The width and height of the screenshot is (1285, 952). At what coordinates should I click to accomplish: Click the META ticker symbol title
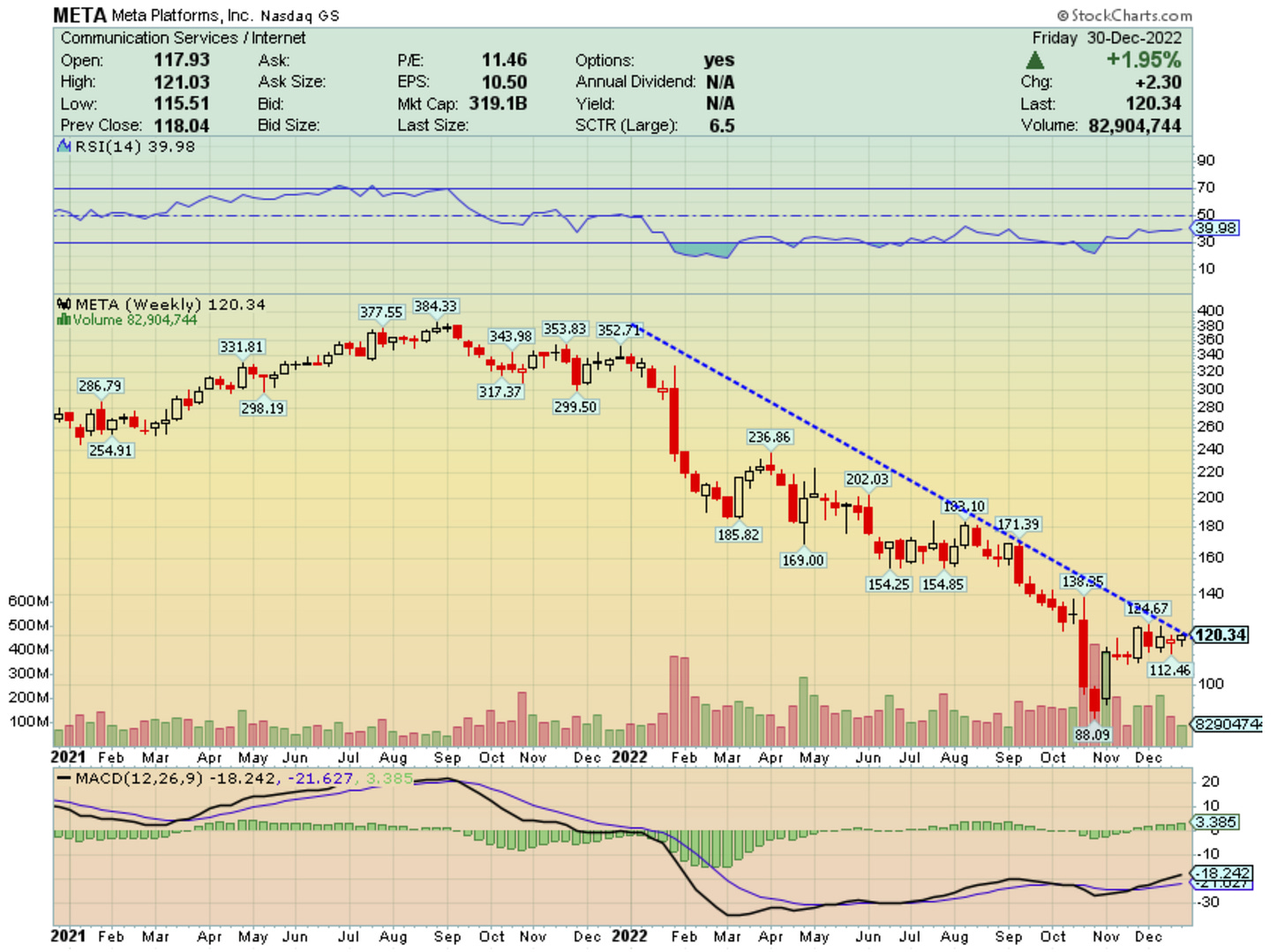tap(79, 15)
